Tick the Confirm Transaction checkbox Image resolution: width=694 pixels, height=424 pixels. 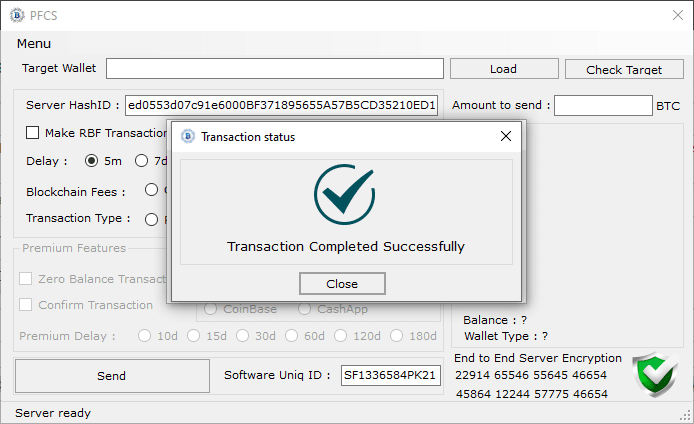pos(27,305)
